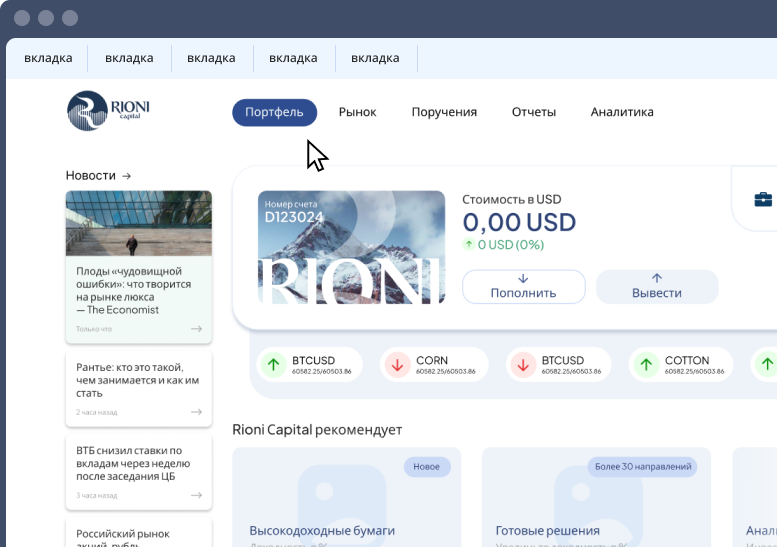Click the red down arrow of second BTCUSD
777x547 pixels.
click(x=523, y=365)
